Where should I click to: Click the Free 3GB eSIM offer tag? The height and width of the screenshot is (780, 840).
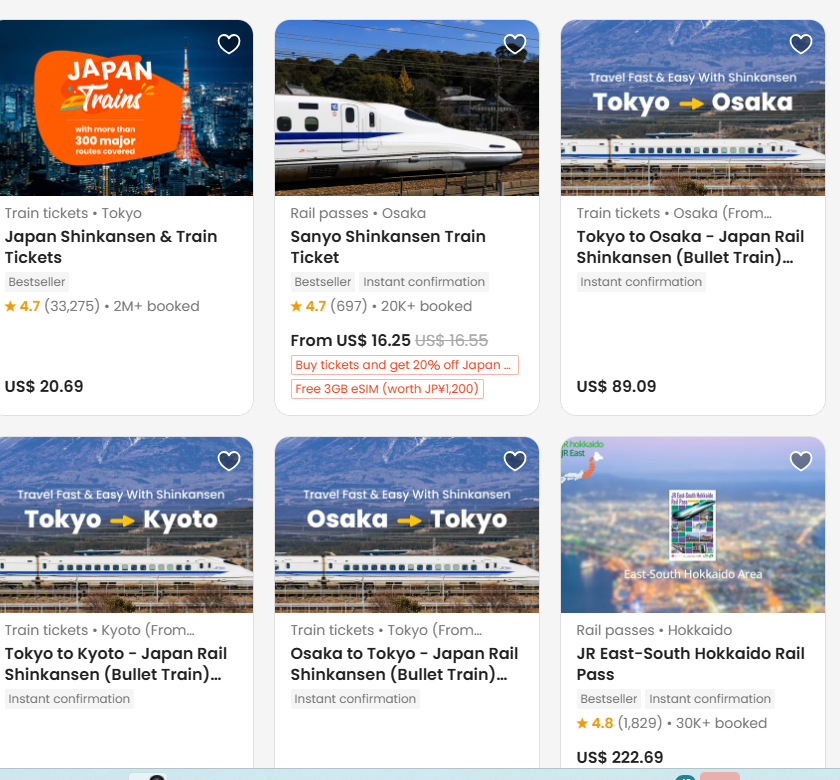tap(387, 389)
